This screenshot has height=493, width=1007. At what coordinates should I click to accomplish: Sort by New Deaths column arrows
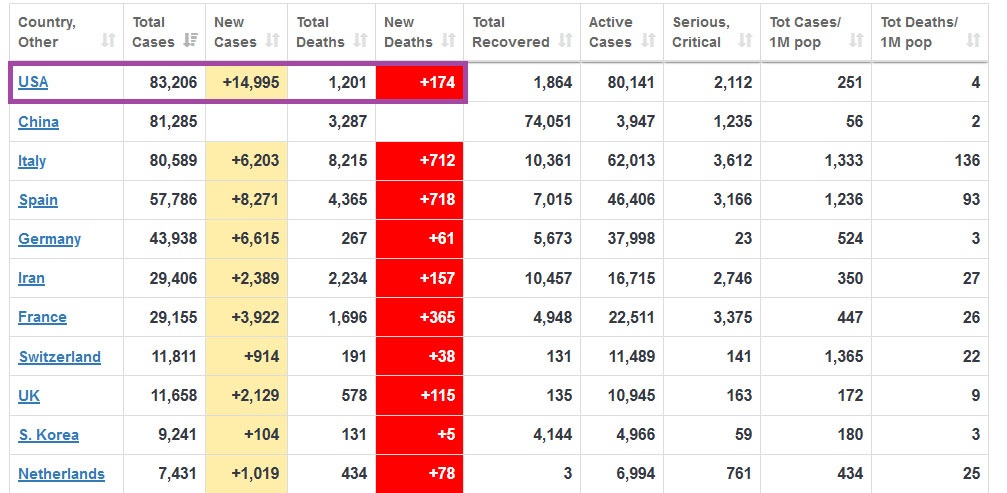pos(448,41)
